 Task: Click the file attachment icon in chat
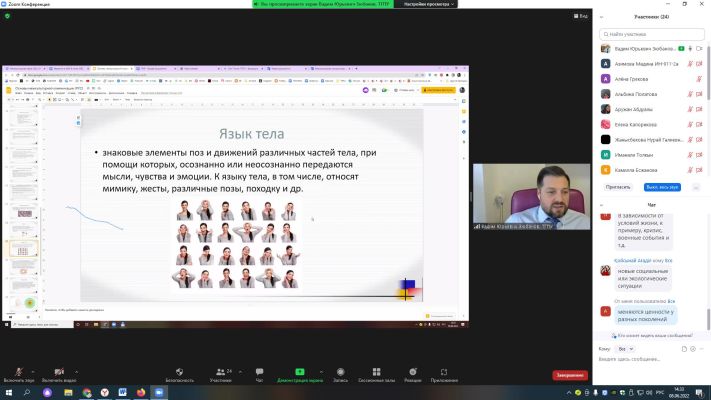point(684,349)
